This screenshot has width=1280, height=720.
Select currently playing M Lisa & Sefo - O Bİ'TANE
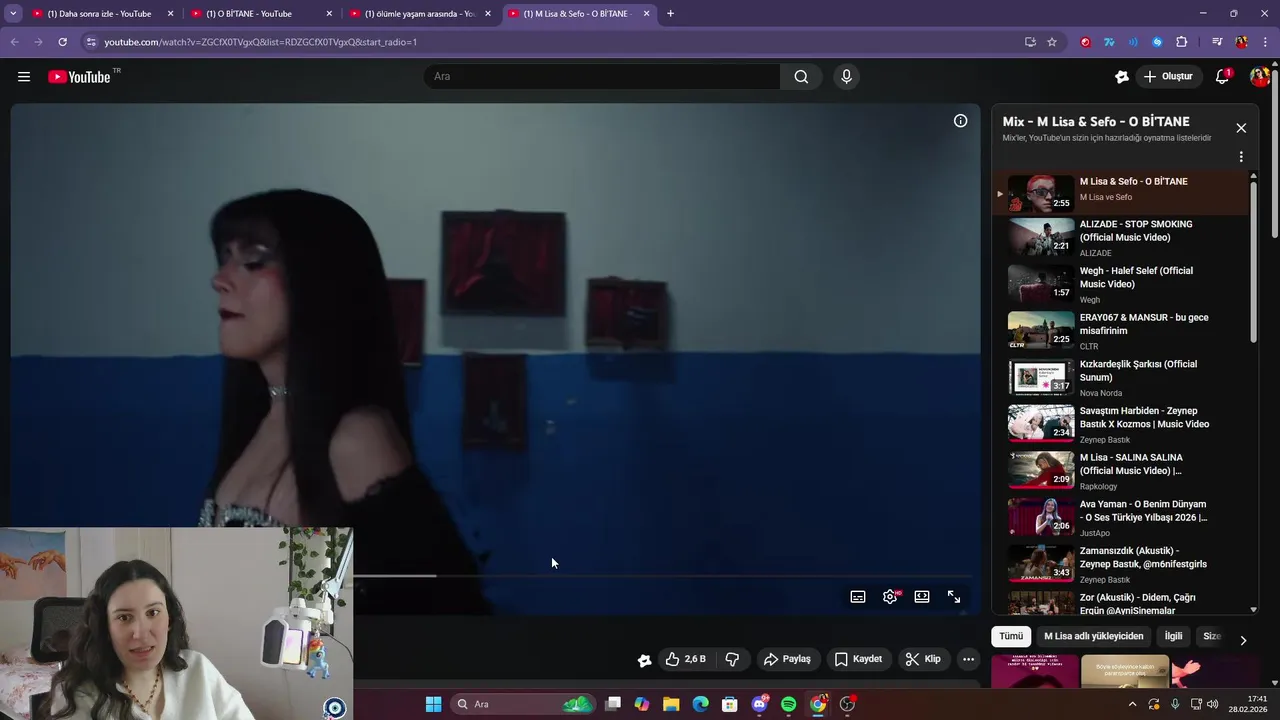click(x=1120, y=192)
